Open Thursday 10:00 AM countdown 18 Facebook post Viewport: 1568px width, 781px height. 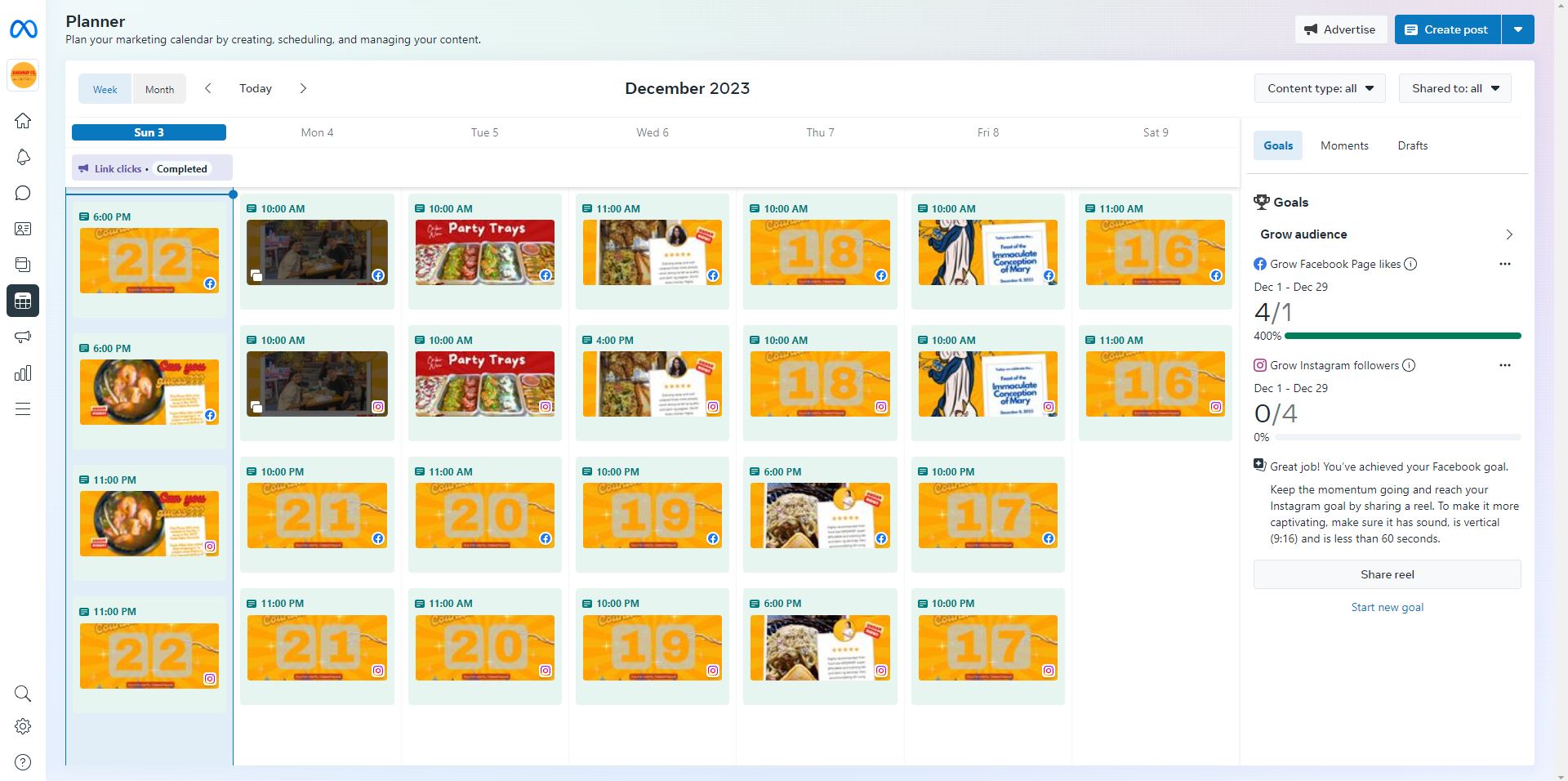coord(820,252)
